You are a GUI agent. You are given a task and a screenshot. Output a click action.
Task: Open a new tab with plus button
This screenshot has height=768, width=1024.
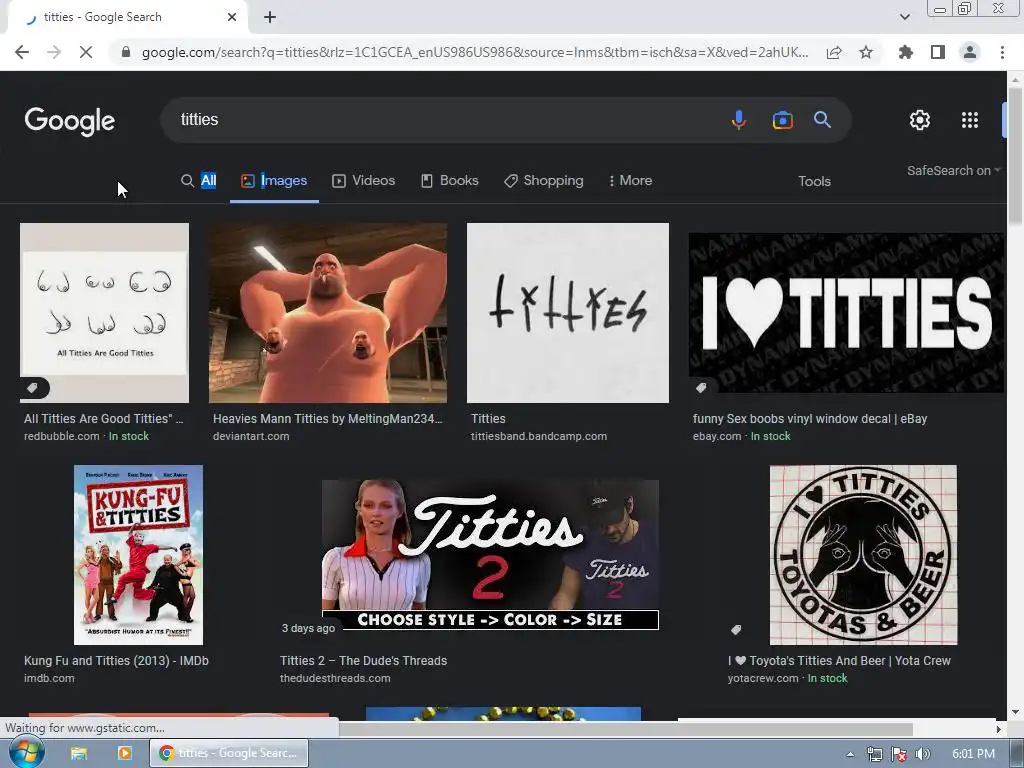click(270, 17)
